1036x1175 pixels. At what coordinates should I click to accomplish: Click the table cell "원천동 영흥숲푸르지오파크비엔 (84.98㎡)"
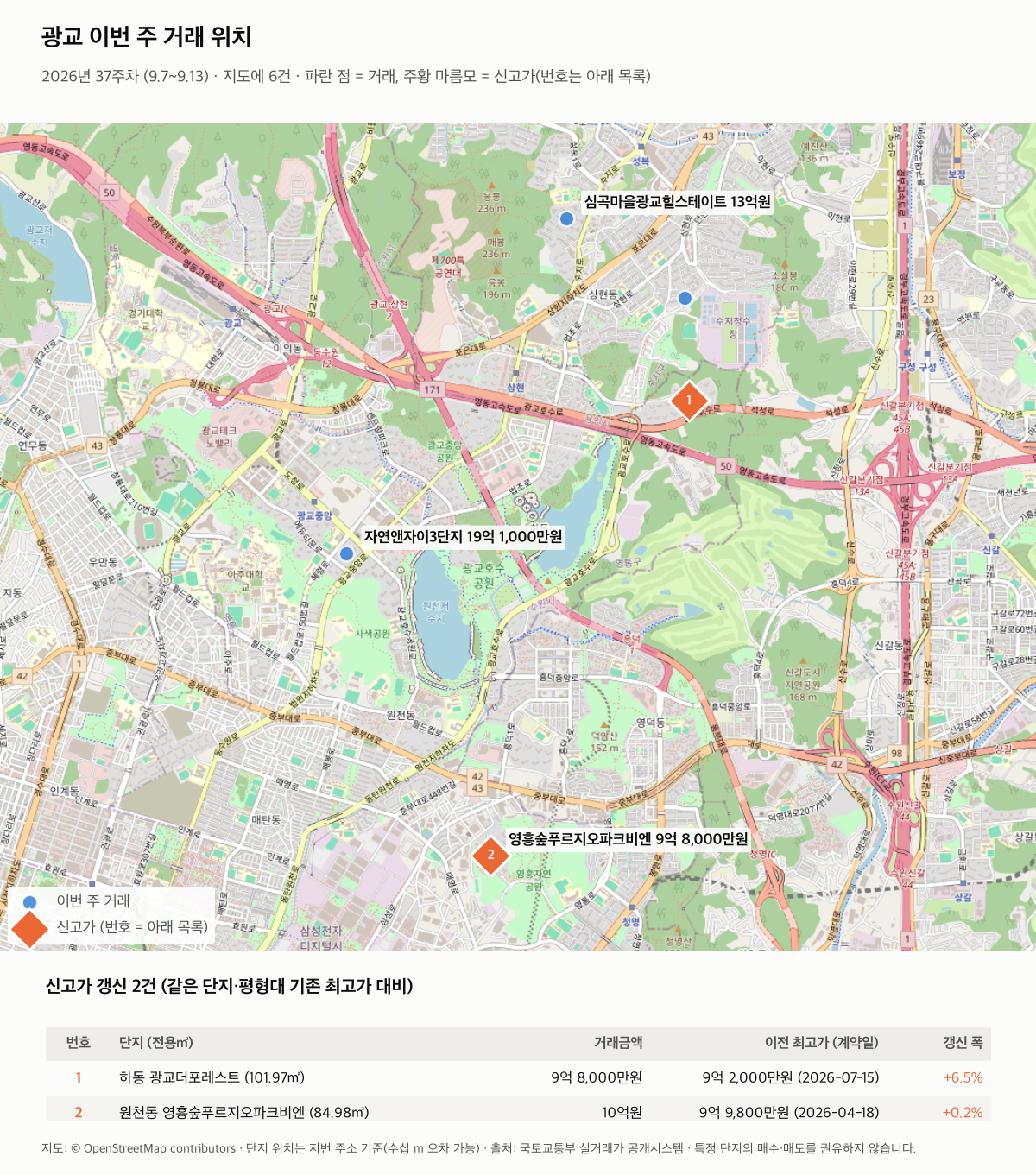point(243,1112)
